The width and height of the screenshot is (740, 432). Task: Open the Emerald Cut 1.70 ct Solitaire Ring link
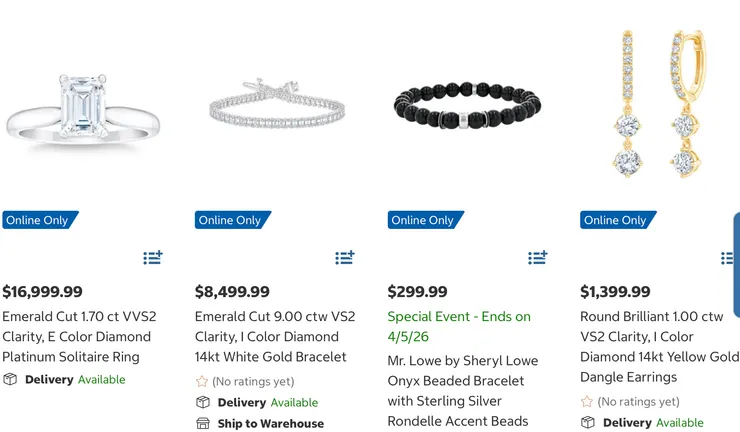coord(76,336)
